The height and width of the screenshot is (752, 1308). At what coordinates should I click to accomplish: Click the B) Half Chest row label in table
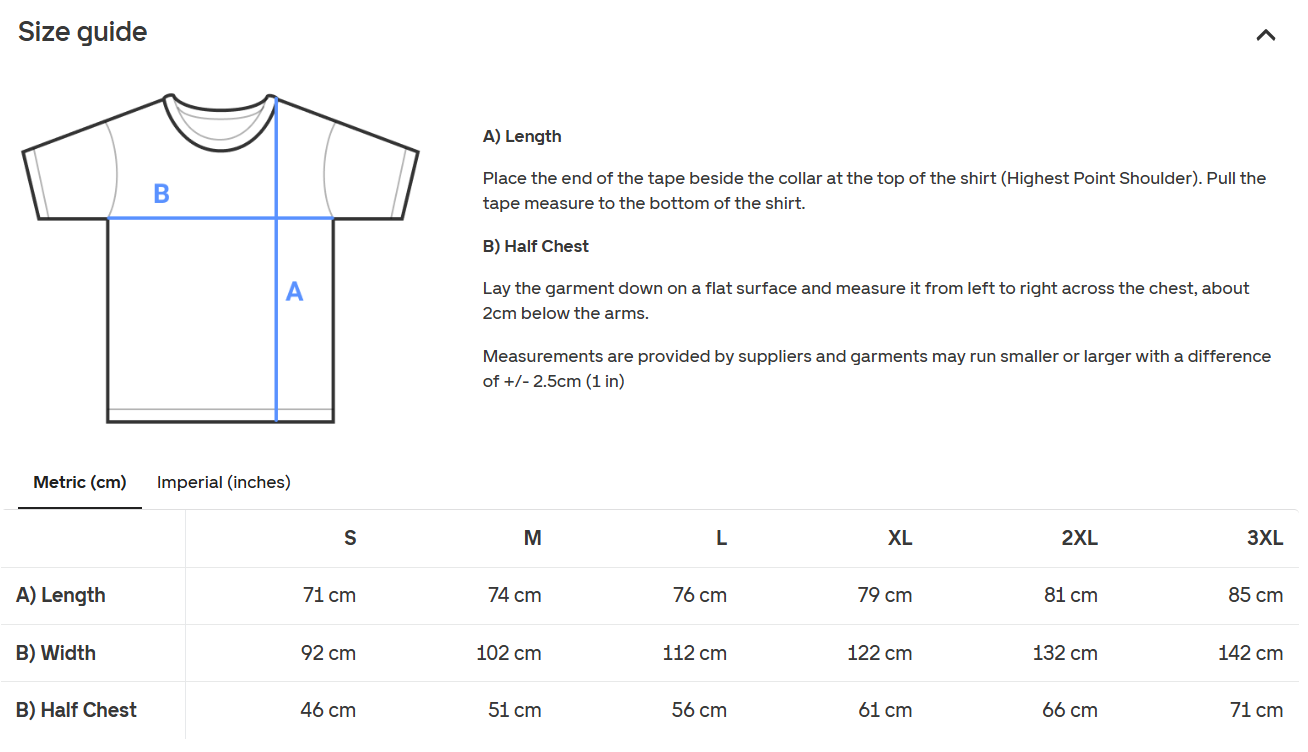[x=76, y=710]
